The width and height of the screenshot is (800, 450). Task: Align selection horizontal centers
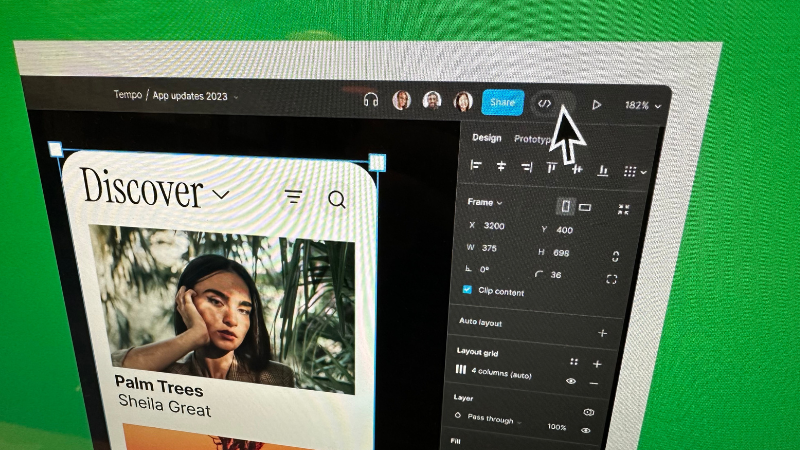(501, 166)
